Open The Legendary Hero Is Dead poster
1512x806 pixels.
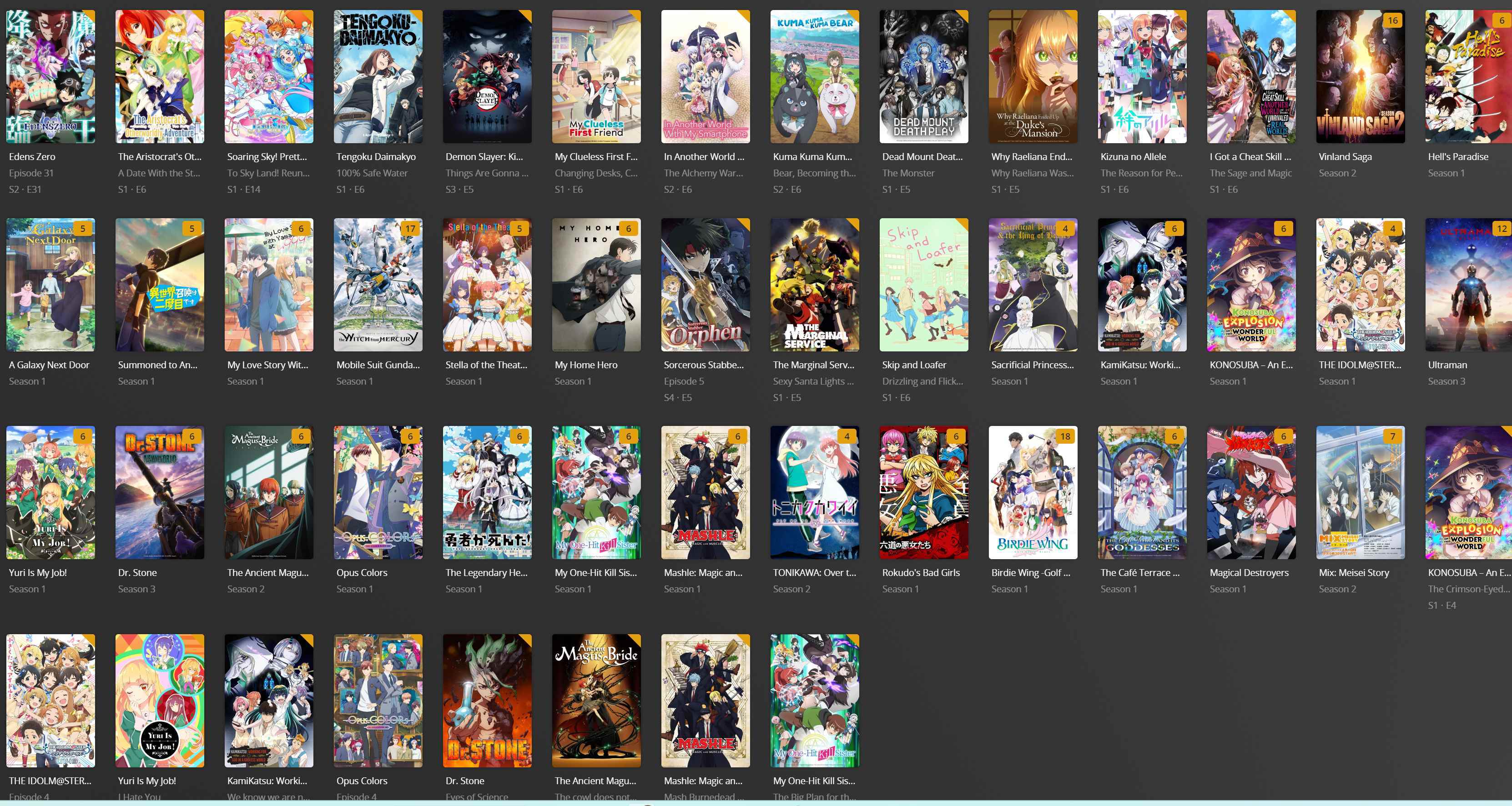[x=487, y=492]
